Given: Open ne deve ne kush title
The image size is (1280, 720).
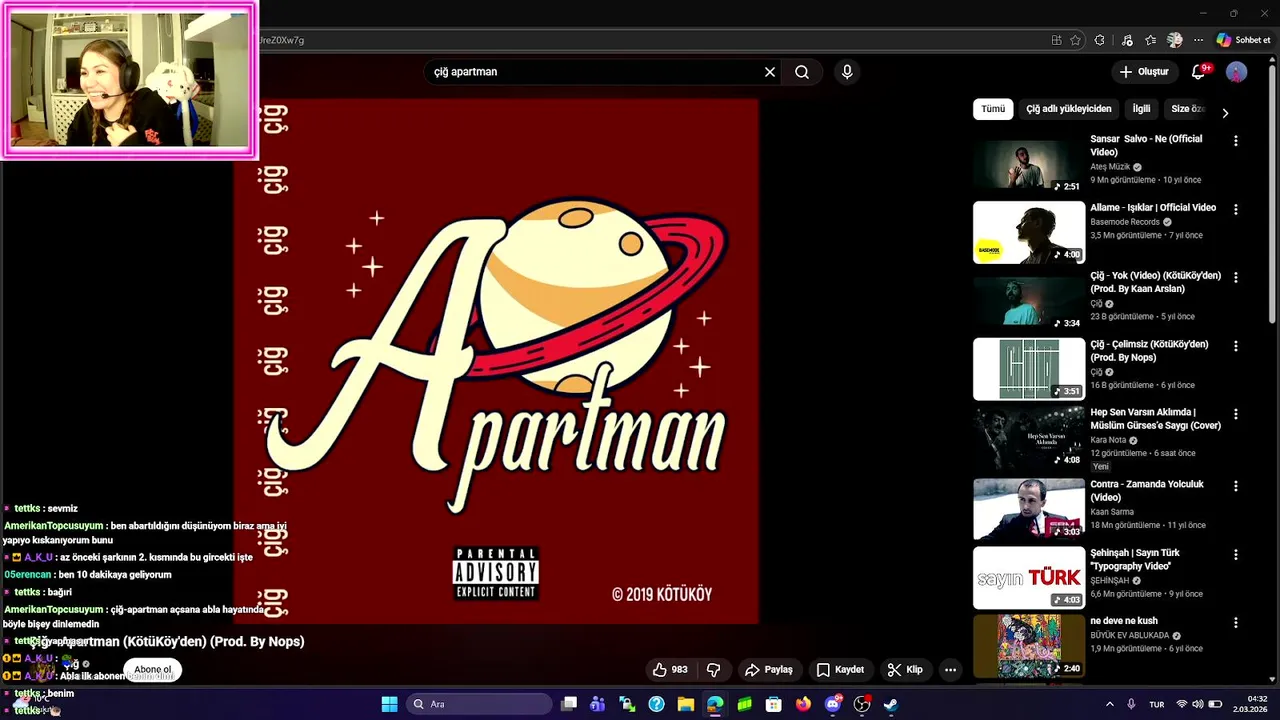Looking at the screenshot, I should pos(1123,621).
